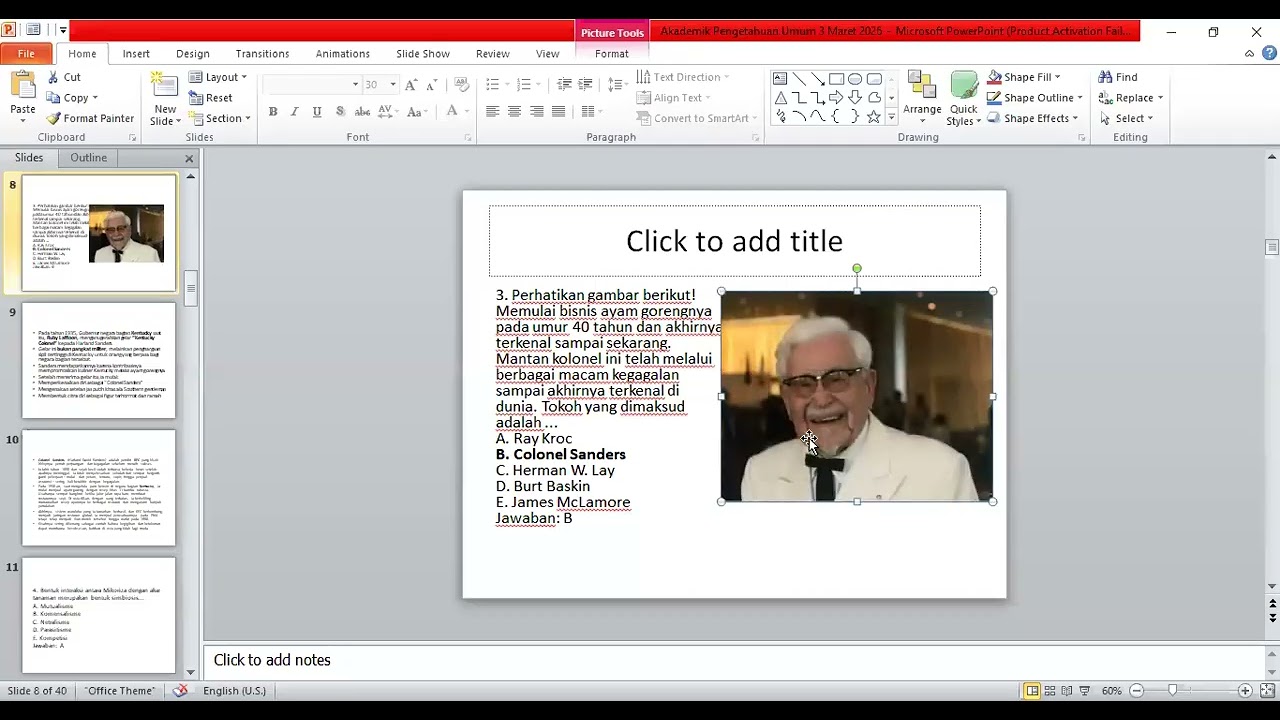Open the File backstage menu

coord(26,54)
